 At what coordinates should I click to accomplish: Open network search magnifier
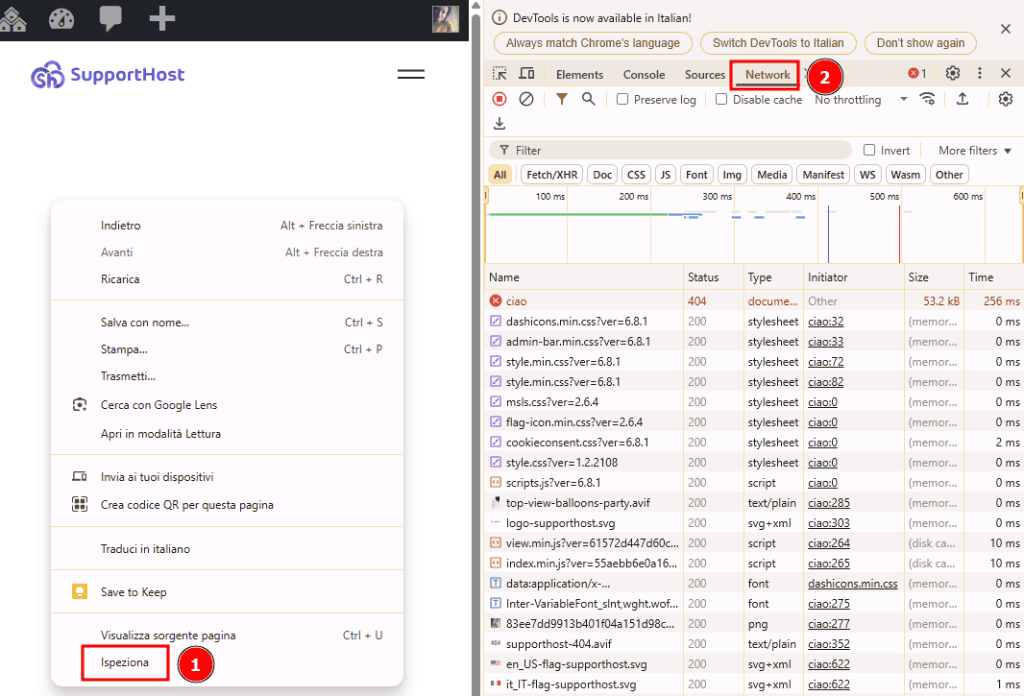click(x=588, y=99)
